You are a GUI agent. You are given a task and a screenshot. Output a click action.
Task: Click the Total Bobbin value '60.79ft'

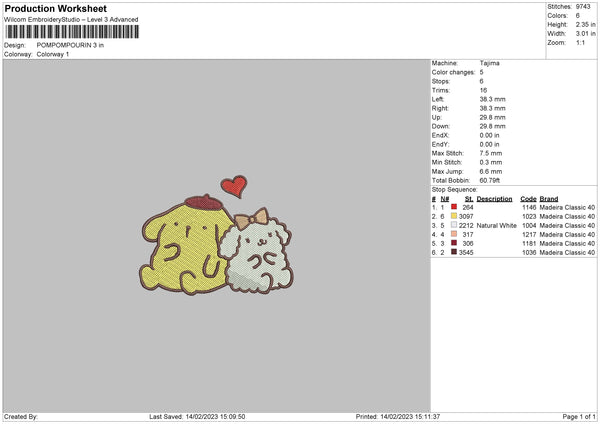tap(489, 181)
